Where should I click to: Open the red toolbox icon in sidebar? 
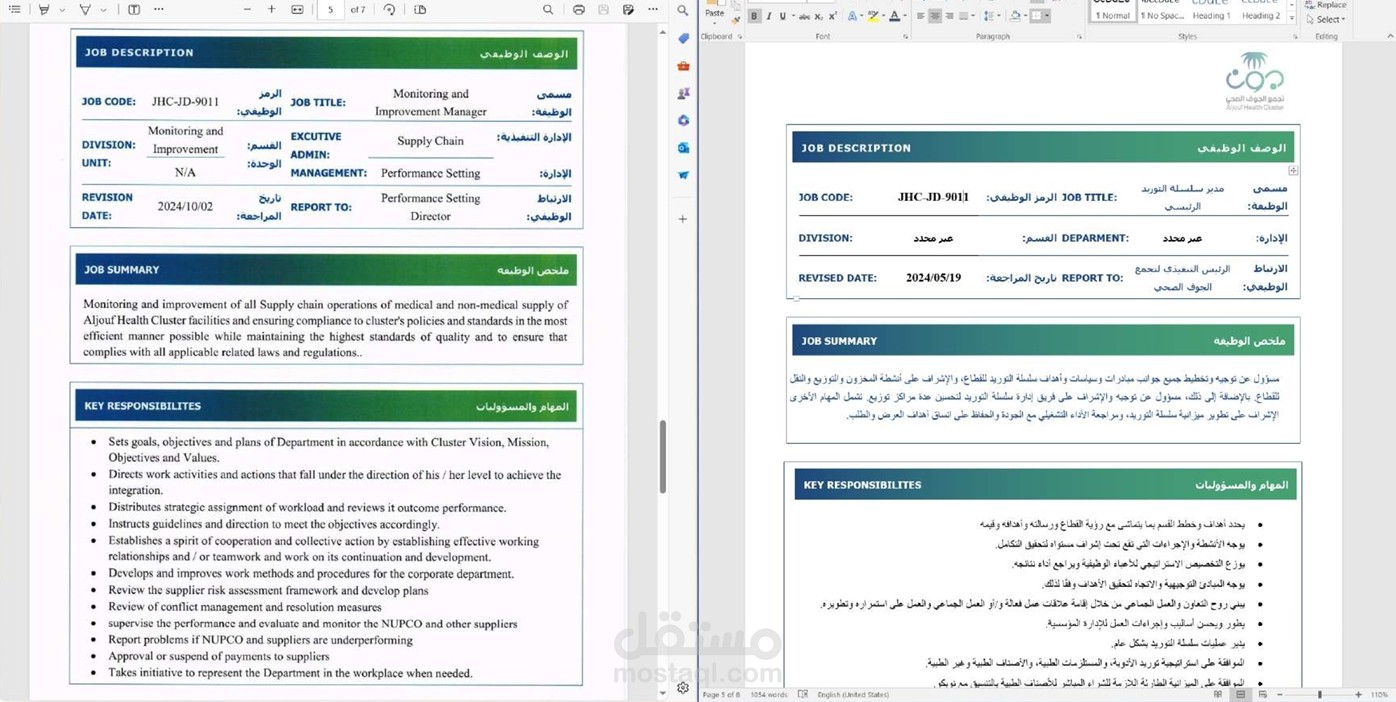[x=683, y=66]
